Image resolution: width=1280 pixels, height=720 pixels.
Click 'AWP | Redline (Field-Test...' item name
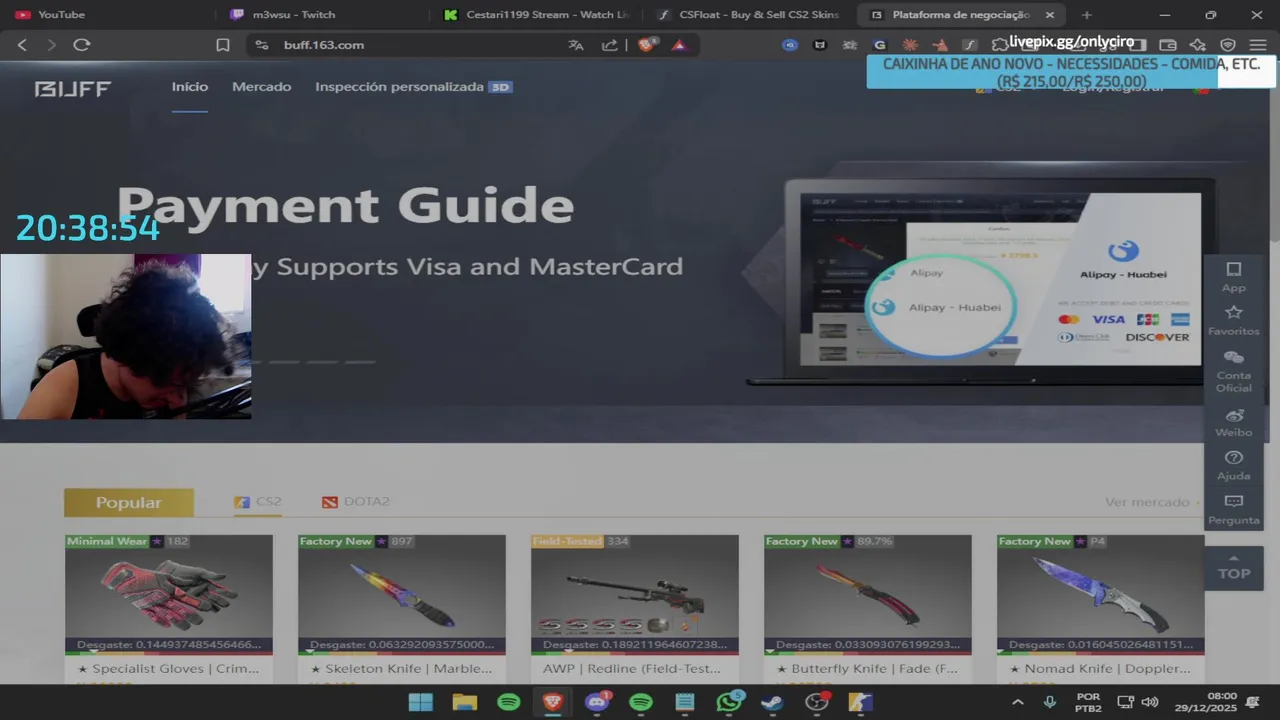(x=632, y=669)
